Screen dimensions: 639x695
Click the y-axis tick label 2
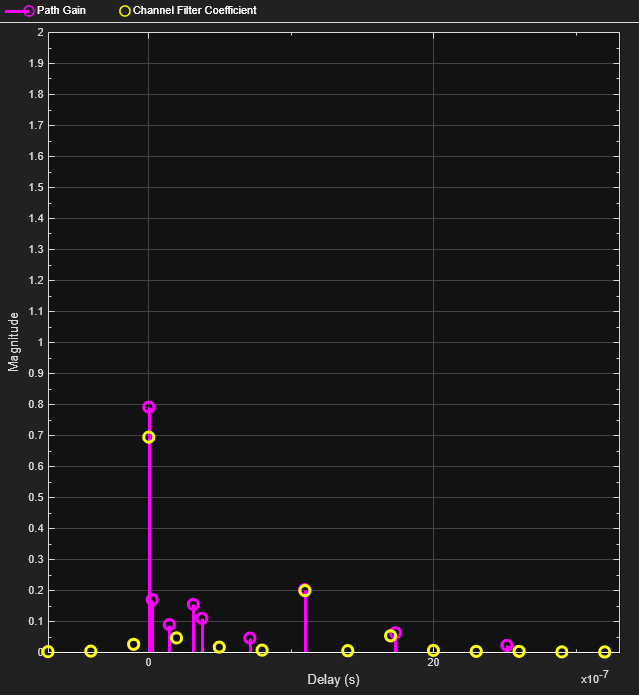tap(40, 32)
